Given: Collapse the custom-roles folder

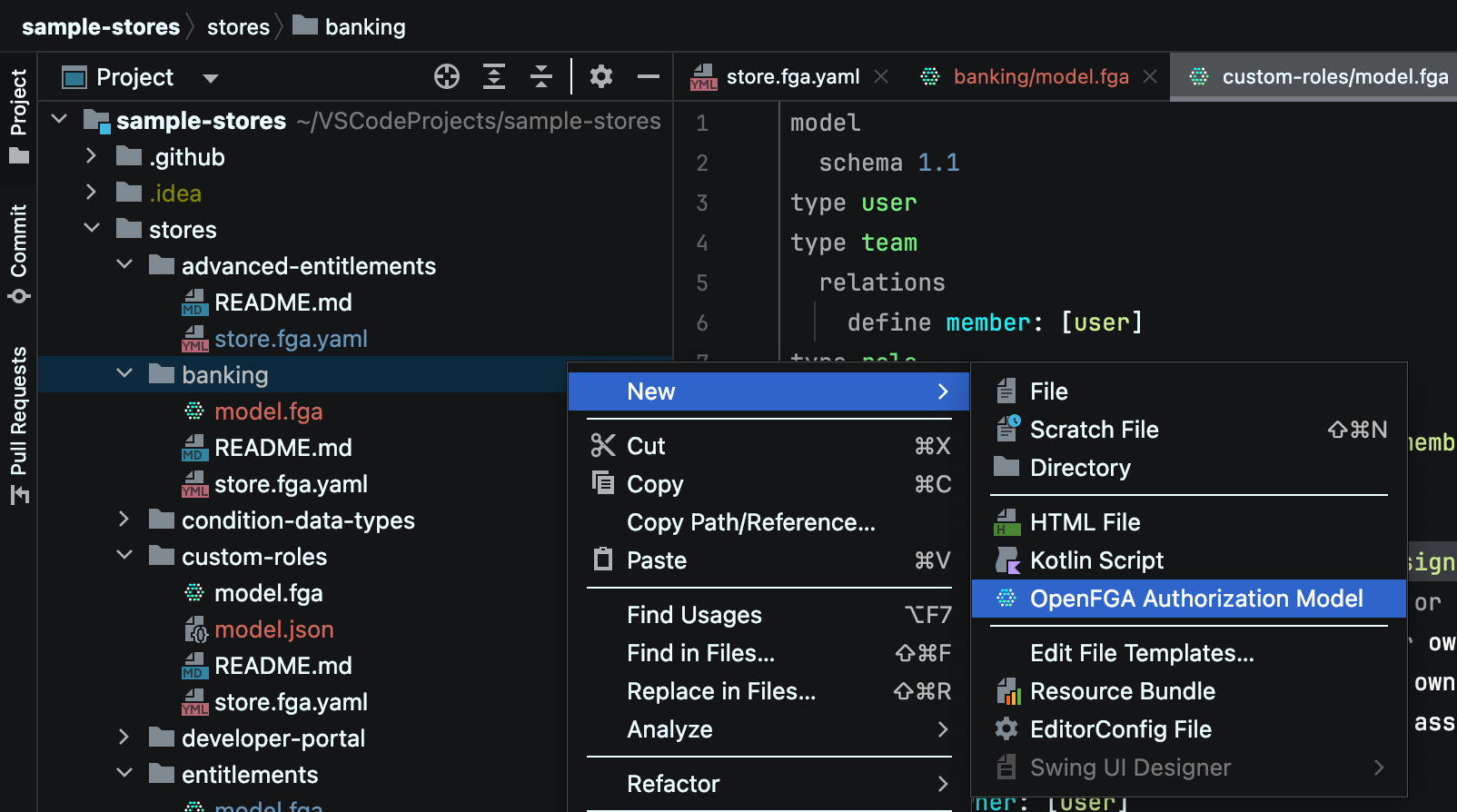Looking at the screenshot, I should (x=124, y=555).
